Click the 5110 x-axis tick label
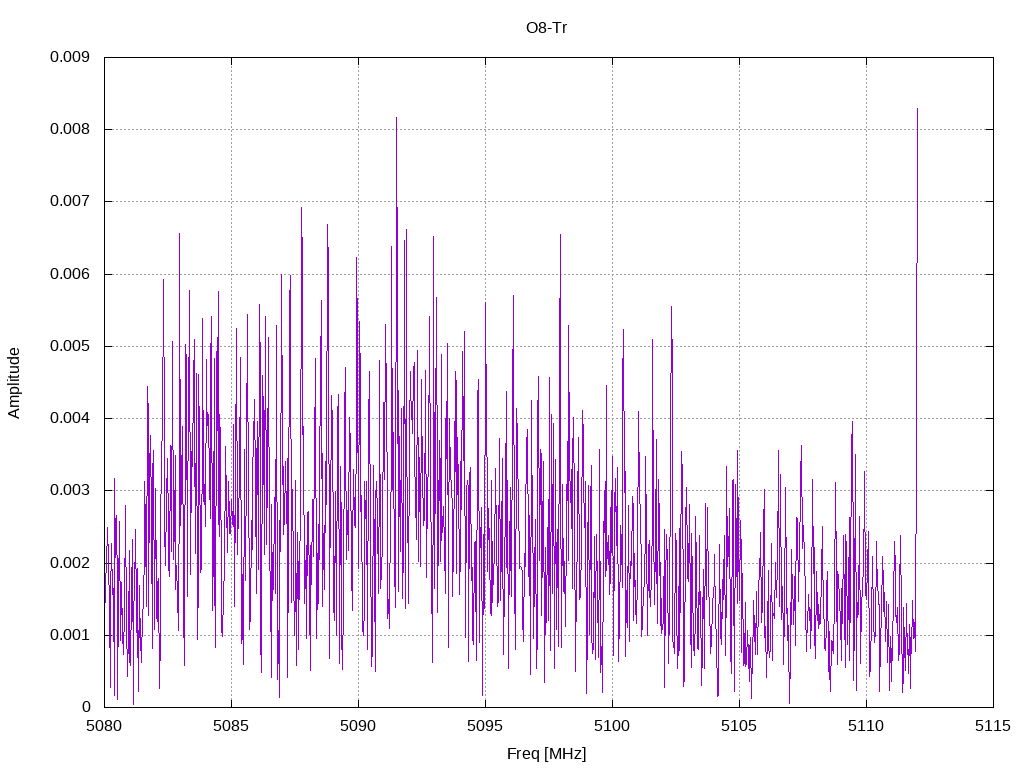The image size is (1024, 768). (x=866, y=726)
